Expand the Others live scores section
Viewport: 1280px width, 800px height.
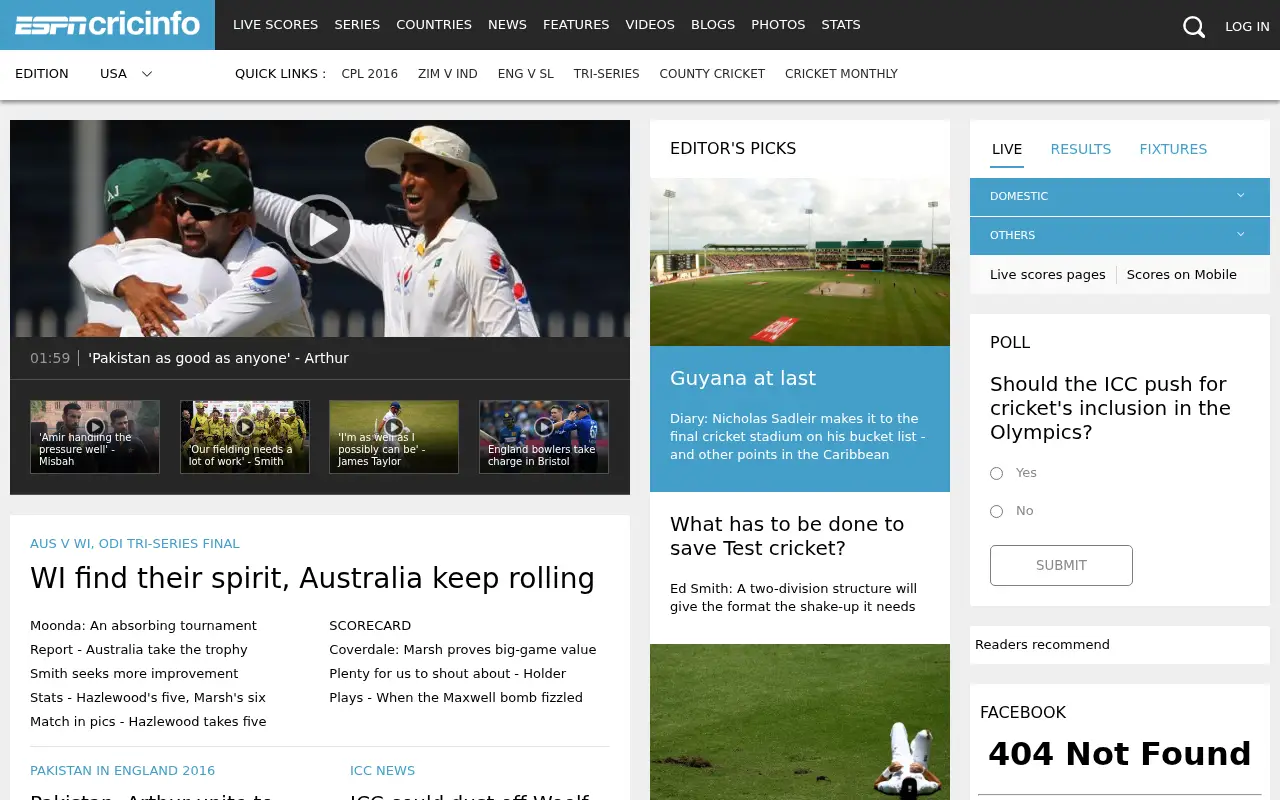click(1120, 236)
